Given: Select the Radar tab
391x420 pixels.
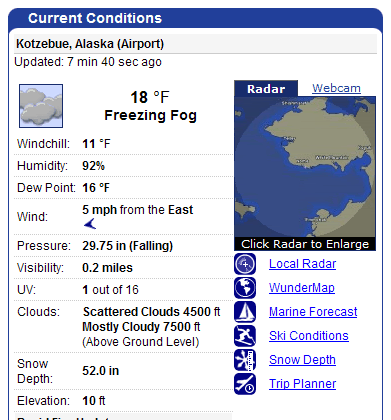Looking at the screenshot, I should (x=266, y=89).
